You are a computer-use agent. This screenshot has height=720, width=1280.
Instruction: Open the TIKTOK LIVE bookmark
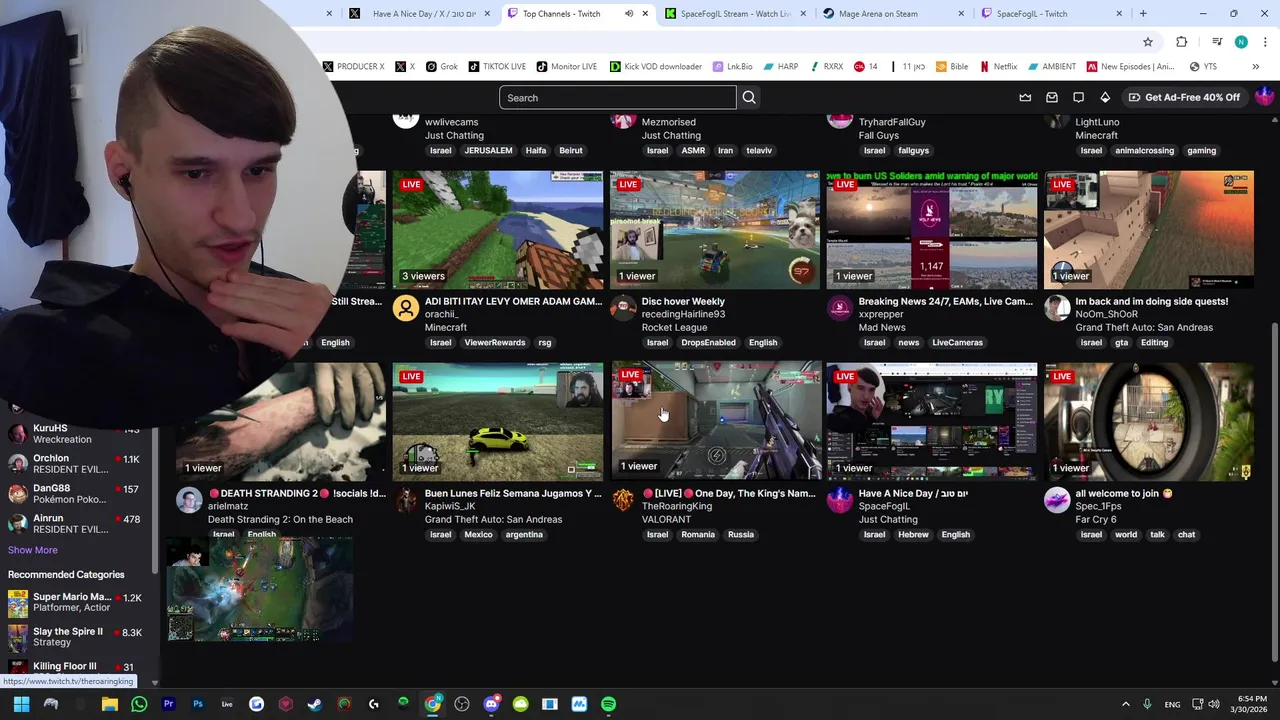click(x=496, y=67)
